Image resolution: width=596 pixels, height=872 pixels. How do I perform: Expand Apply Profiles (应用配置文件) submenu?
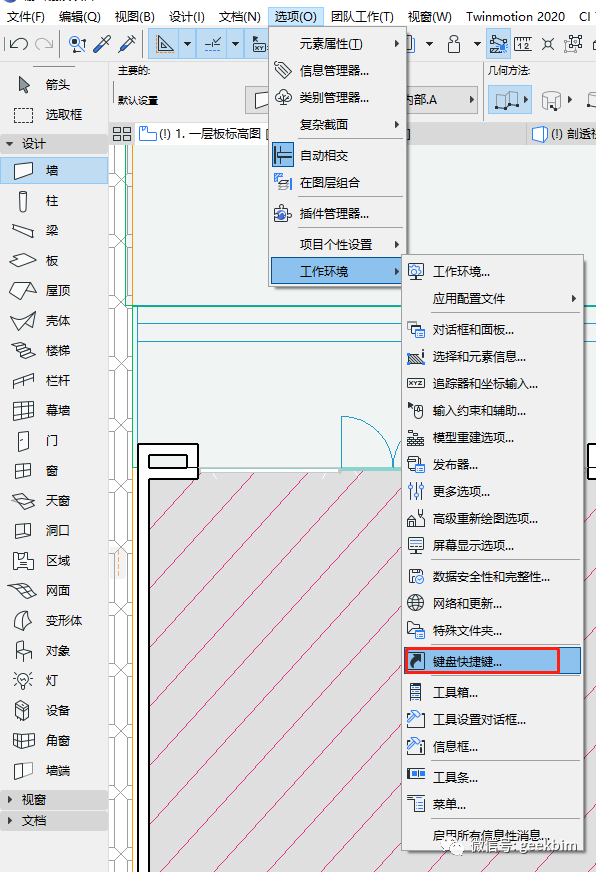pos(493,299)
